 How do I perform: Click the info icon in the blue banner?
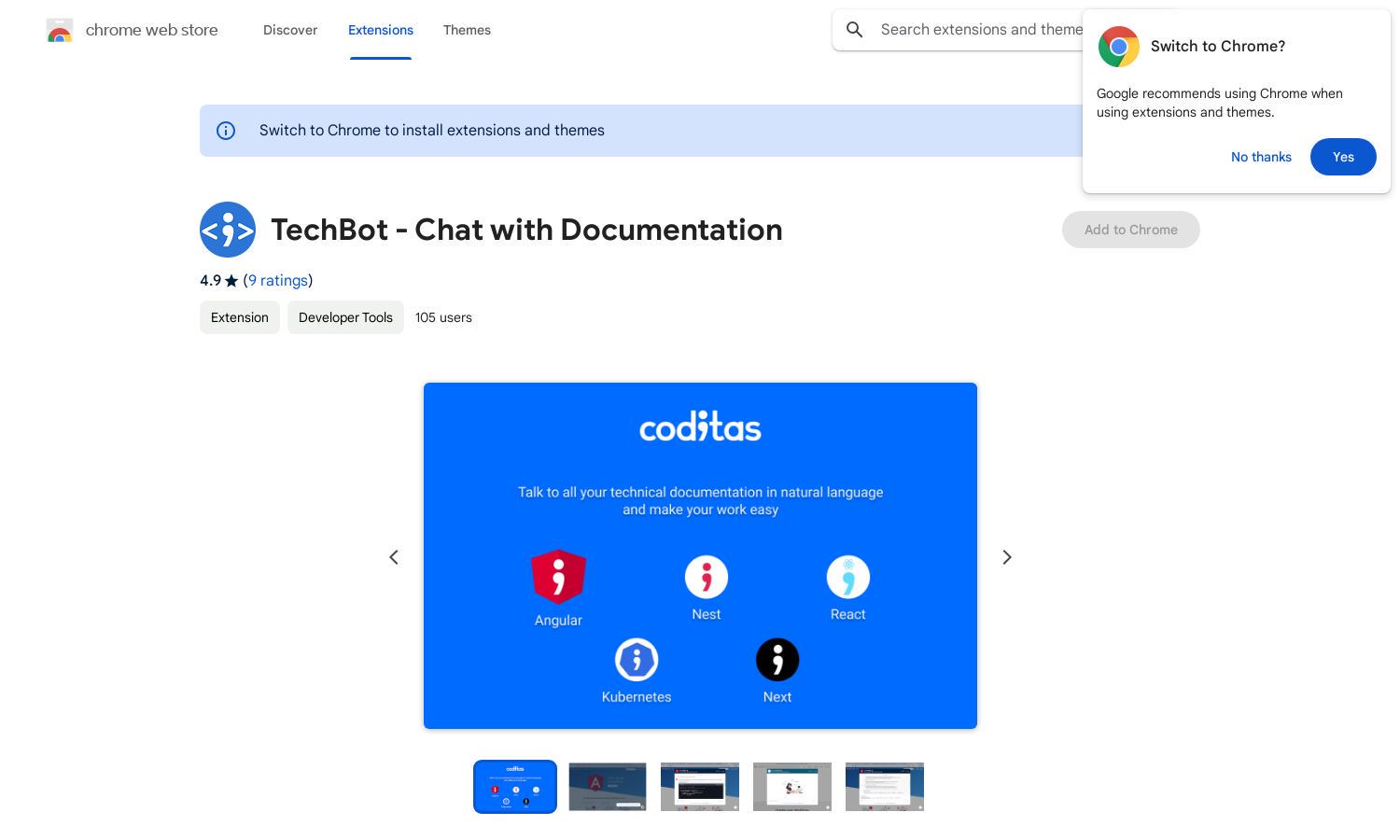226,131
